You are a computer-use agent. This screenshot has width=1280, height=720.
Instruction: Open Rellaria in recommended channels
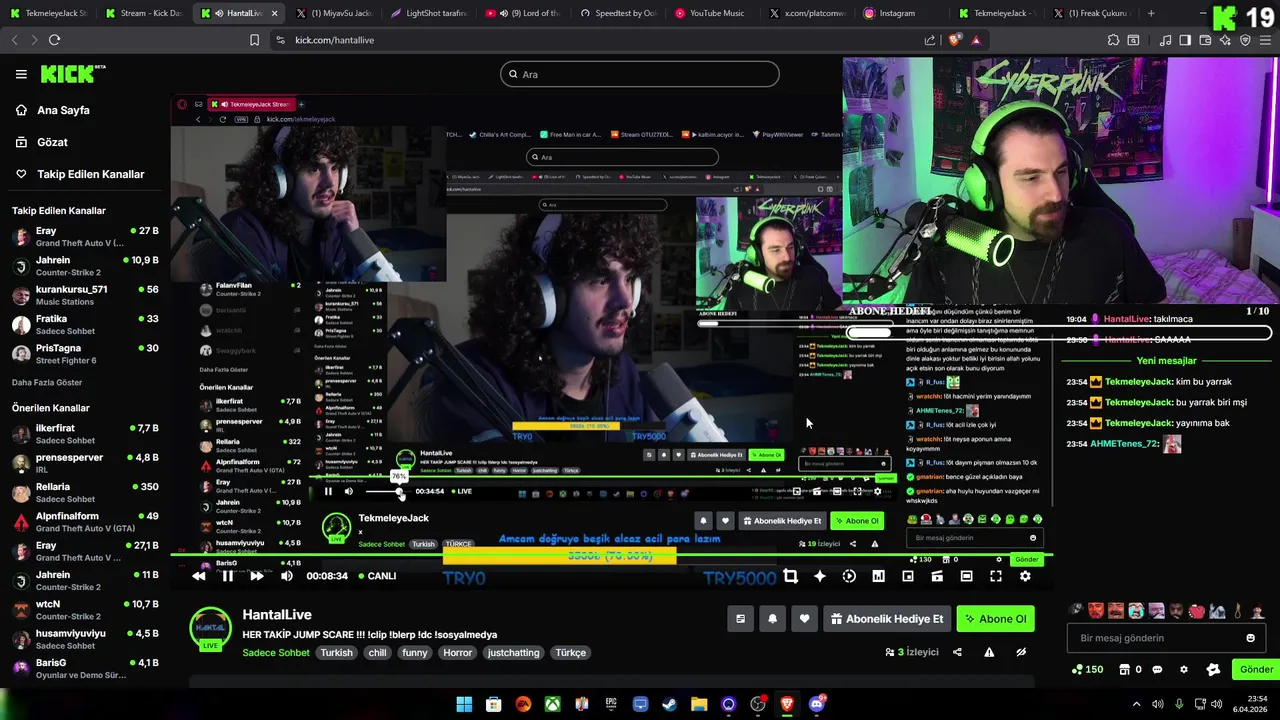tap(85, 492)
